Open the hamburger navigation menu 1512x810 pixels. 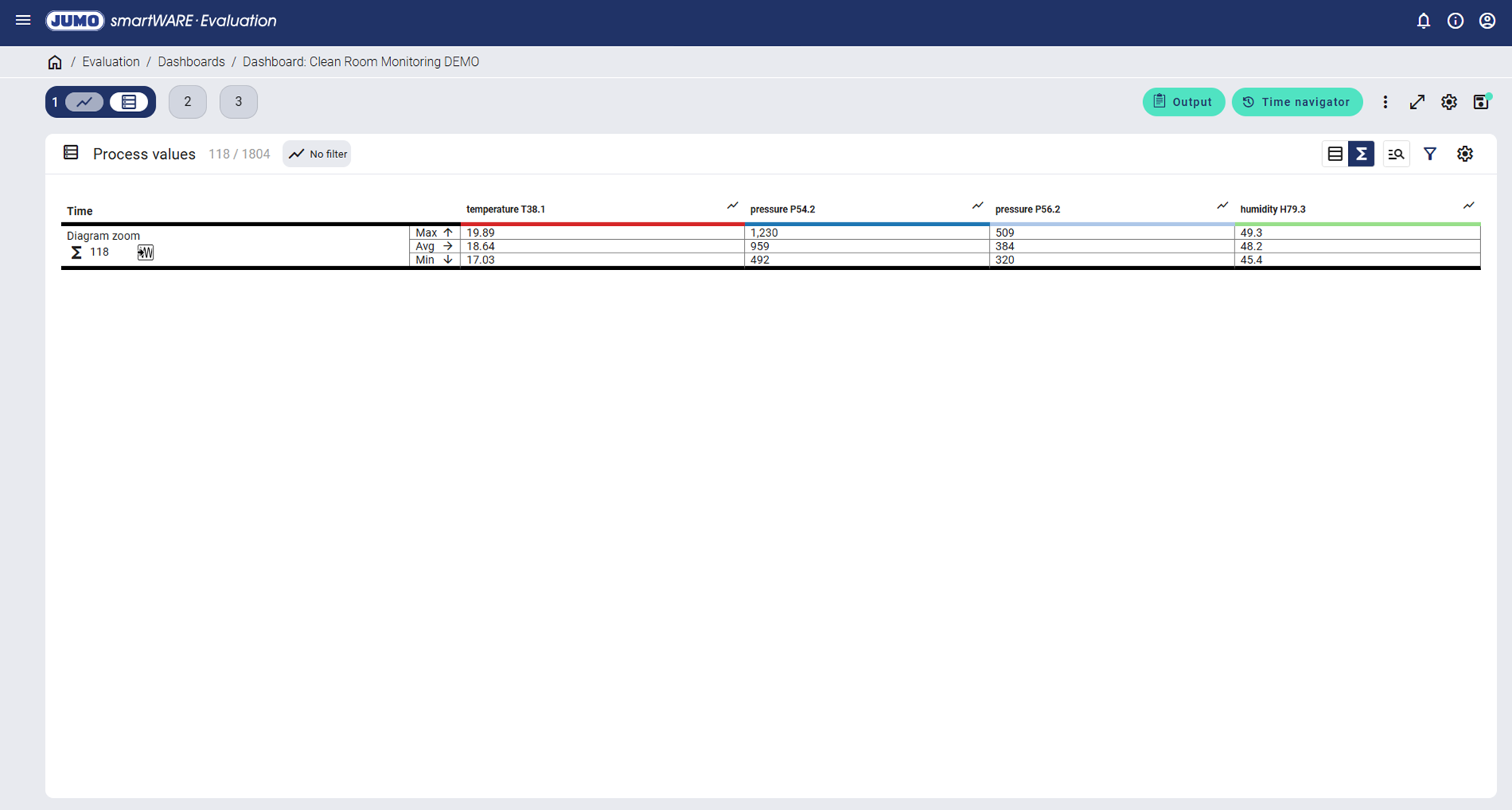tap(23, 20)
